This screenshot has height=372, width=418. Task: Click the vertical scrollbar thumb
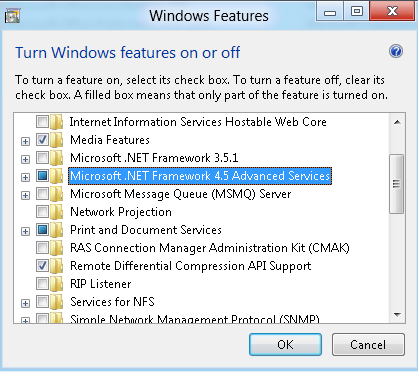pos(397,184)
